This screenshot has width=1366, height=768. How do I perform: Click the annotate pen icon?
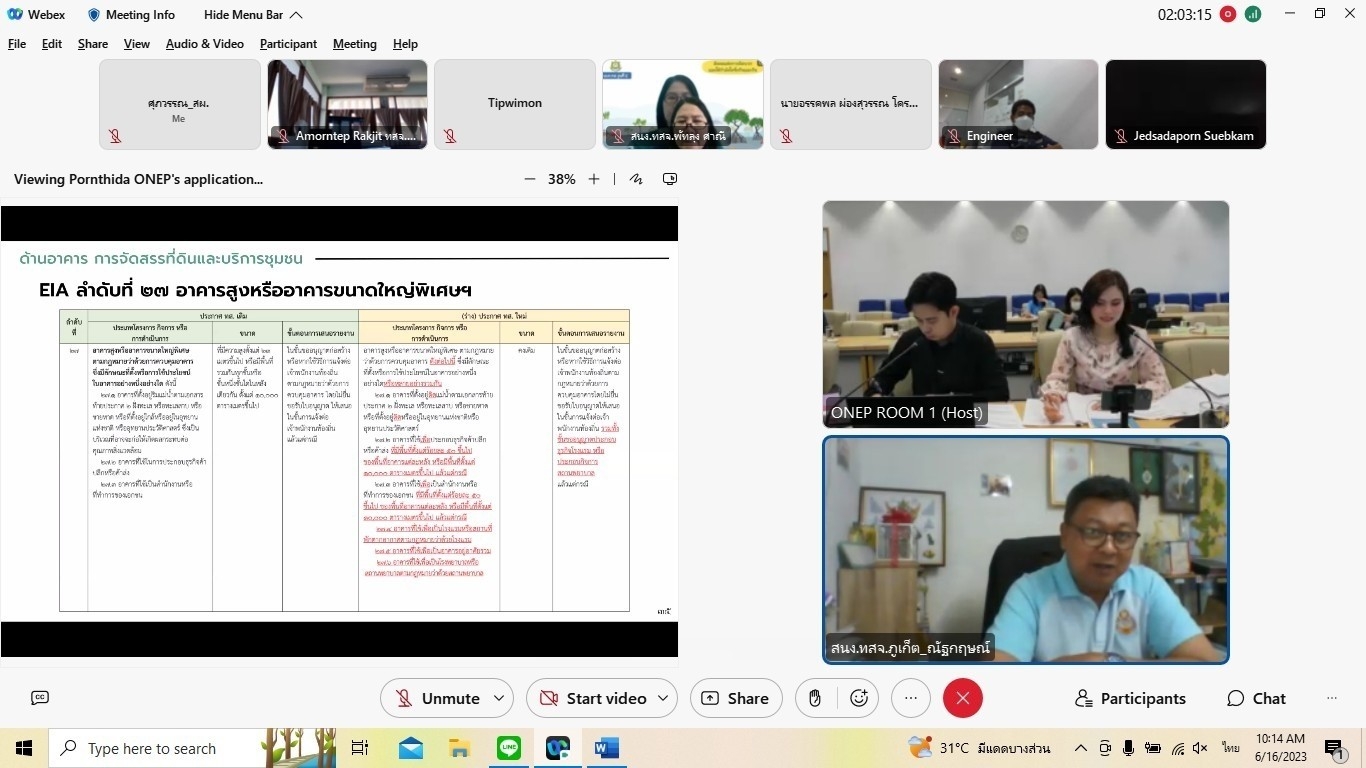(x=636, y=179)
